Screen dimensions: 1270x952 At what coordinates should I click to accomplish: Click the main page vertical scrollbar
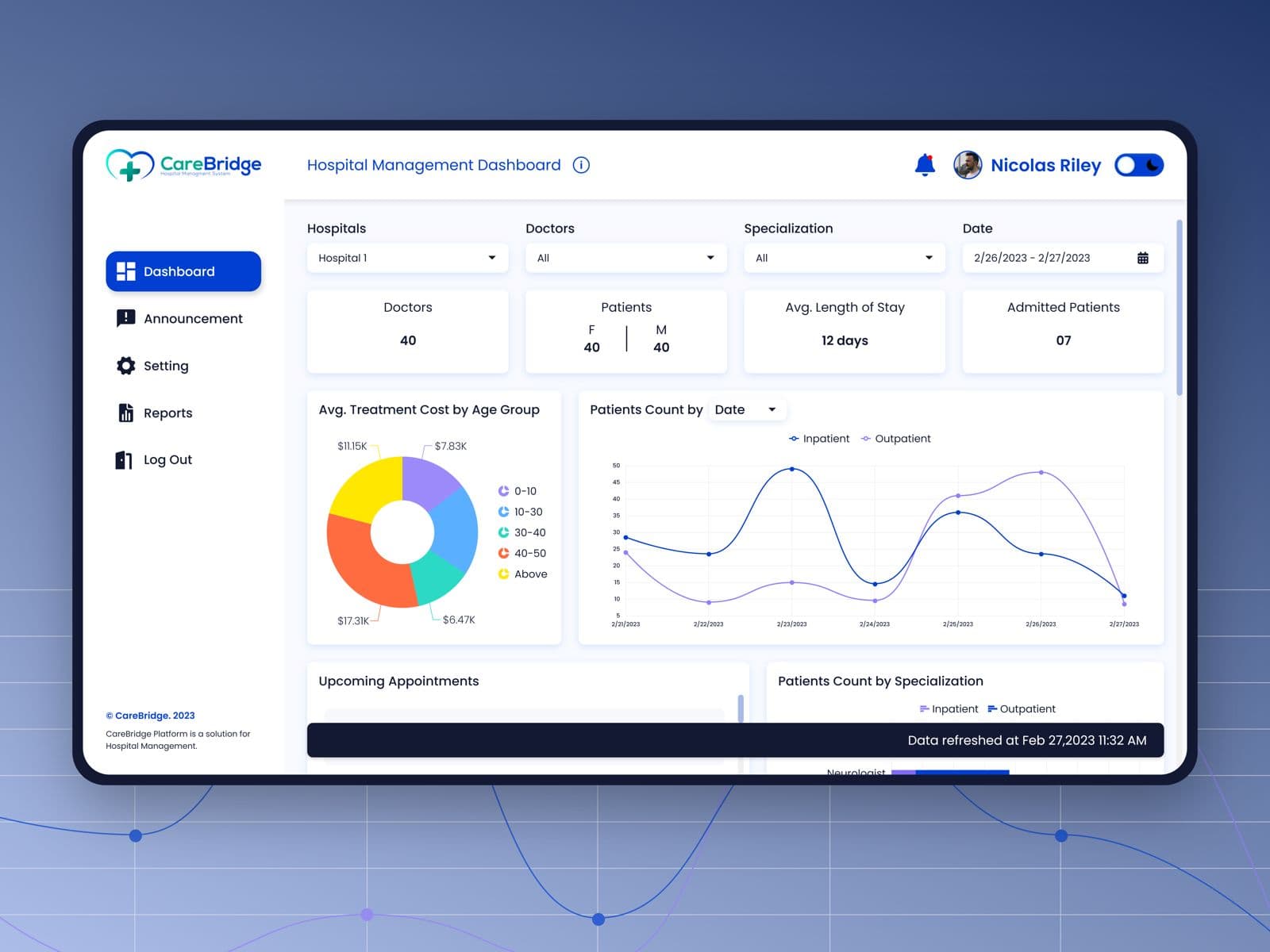point(1180,308)
